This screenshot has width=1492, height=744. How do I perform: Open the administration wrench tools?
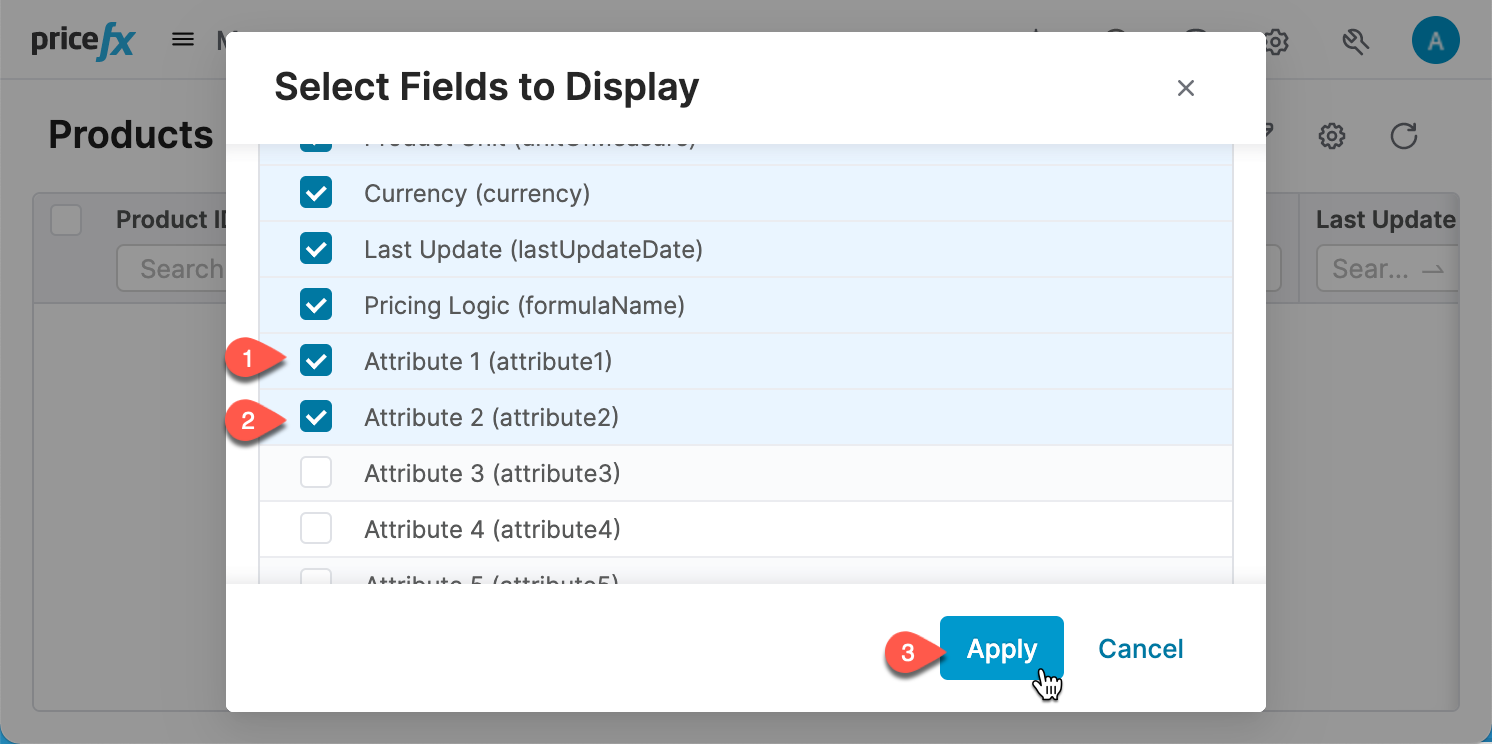1356,41
